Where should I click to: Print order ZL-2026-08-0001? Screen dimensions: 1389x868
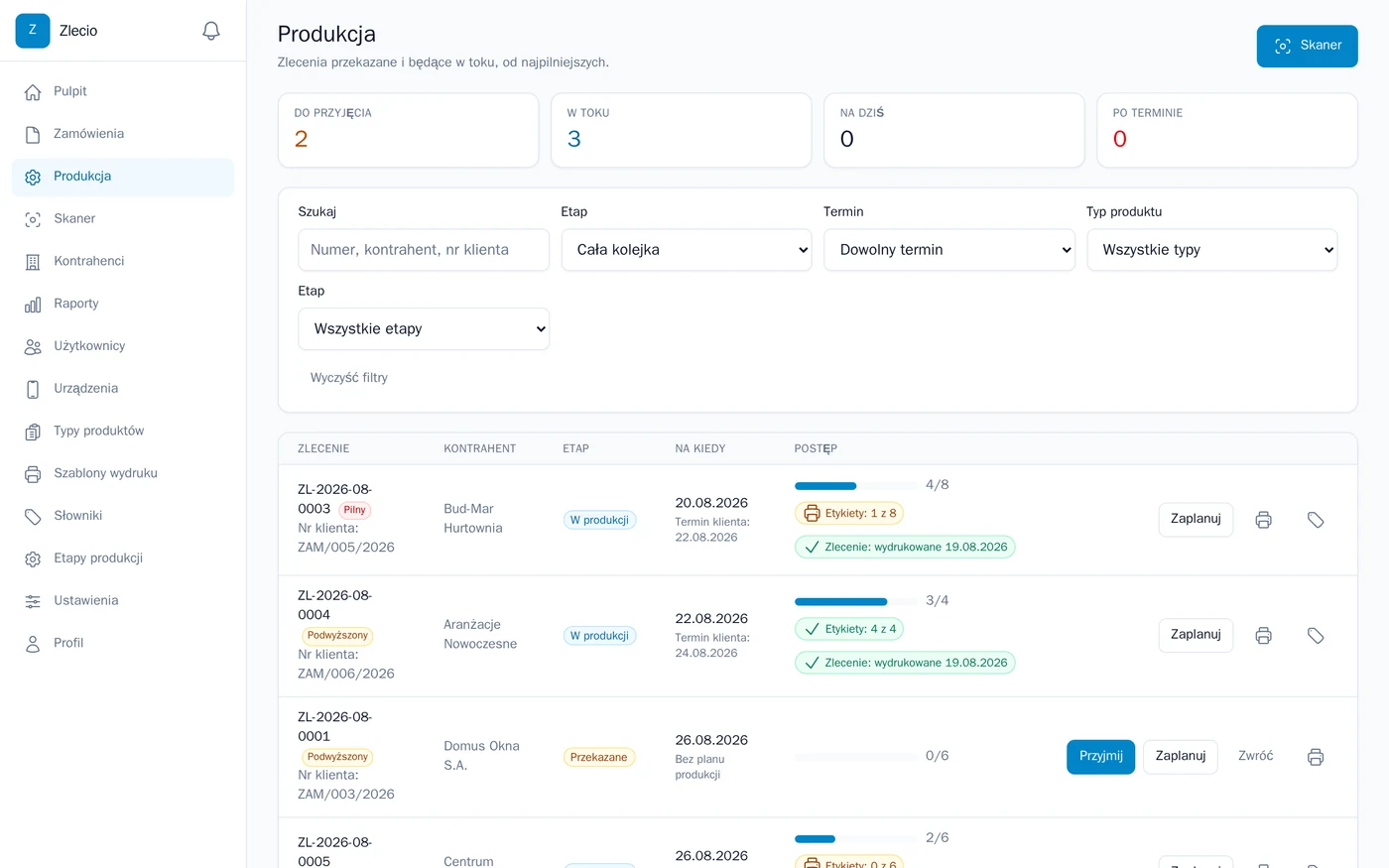pos(1316,757)
